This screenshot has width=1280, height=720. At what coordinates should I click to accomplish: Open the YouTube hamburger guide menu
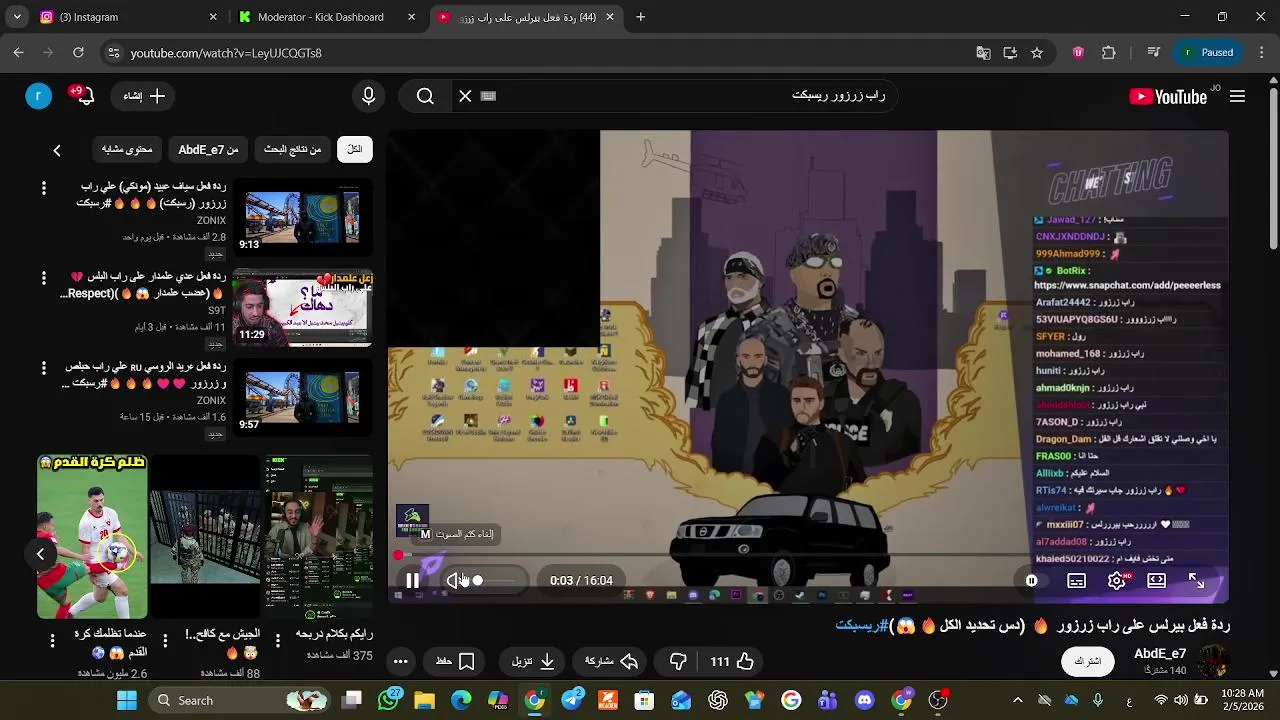1237,96
